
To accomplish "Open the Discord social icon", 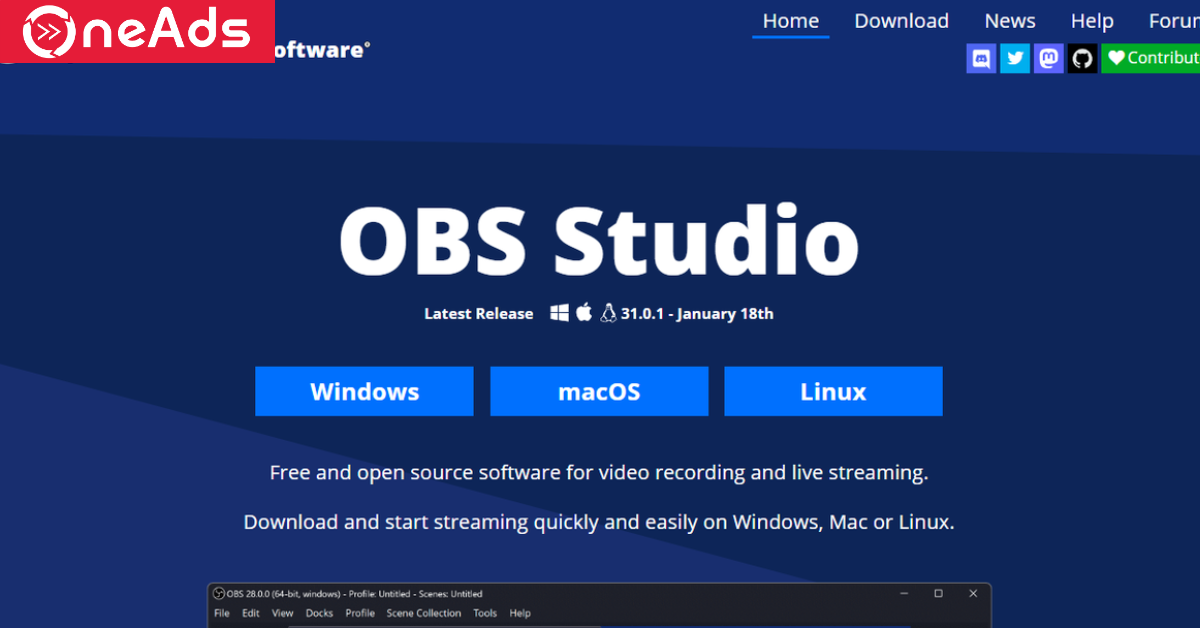I will [982, 58].
